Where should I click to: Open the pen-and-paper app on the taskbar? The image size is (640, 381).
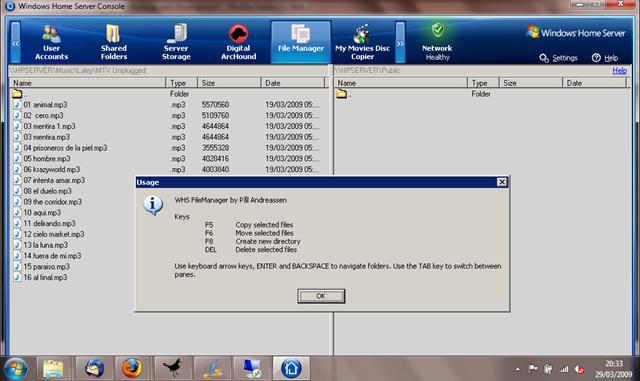[212, 369]
